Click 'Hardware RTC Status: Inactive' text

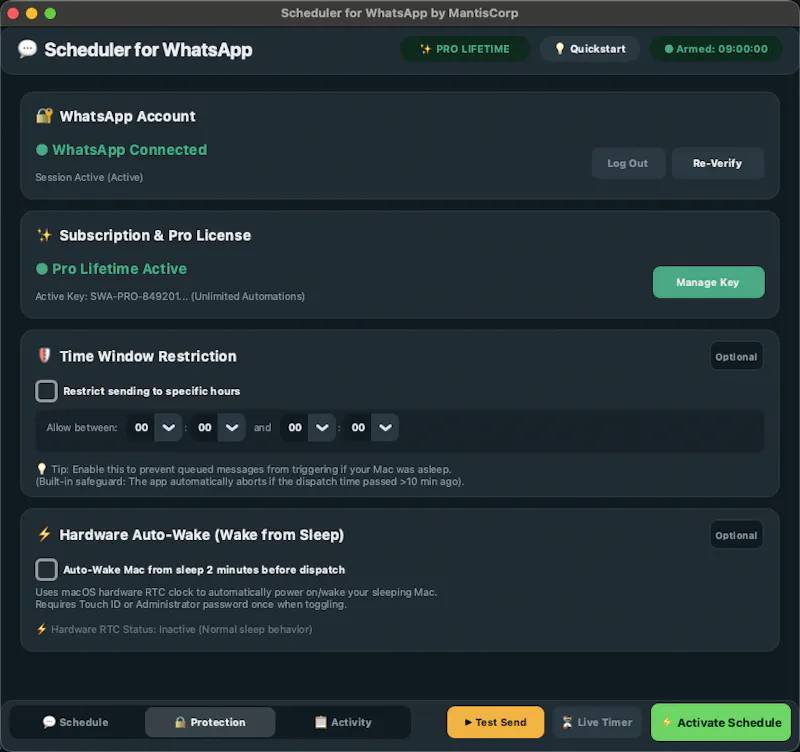point(182,629)
